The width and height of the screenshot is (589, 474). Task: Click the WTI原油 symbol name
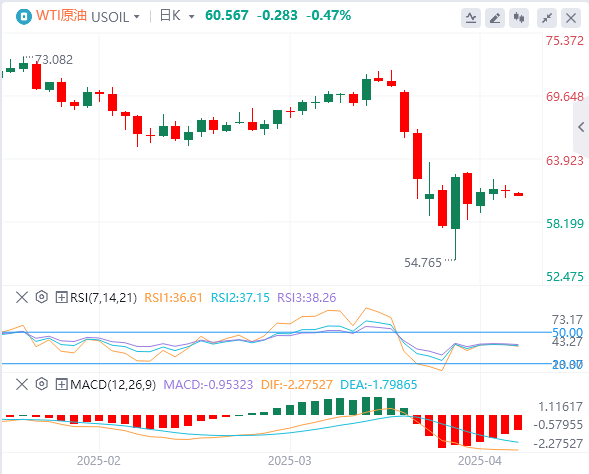click(x=61, y=16)
